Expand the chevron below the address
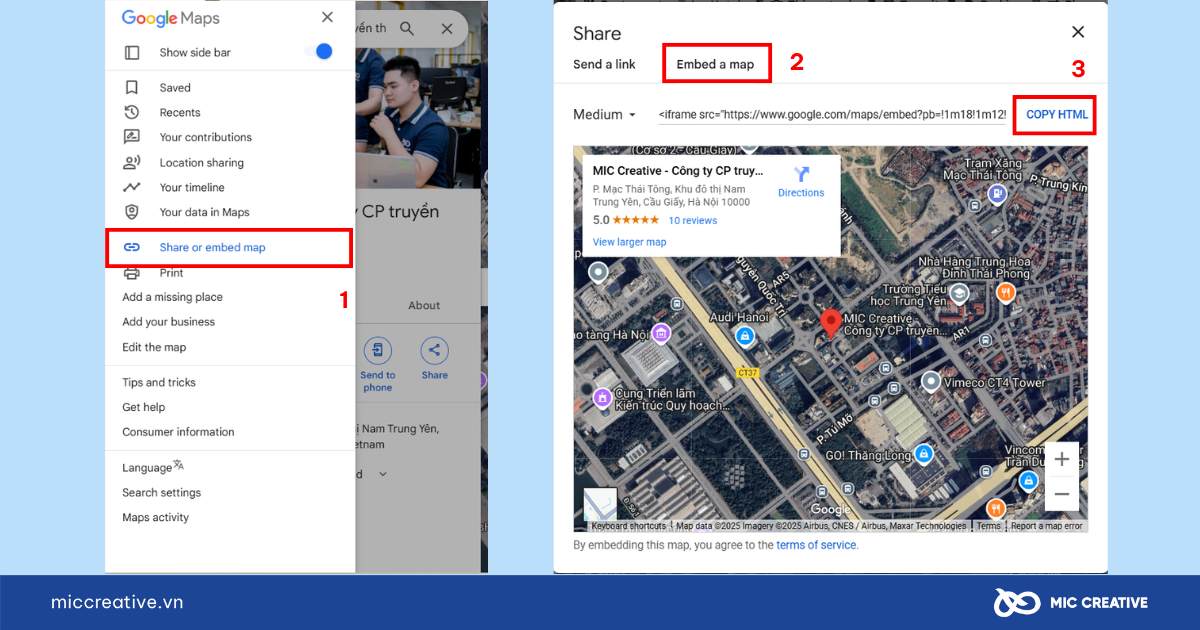Viewport: 1200px width, 630px height. (x=382, y=474)
